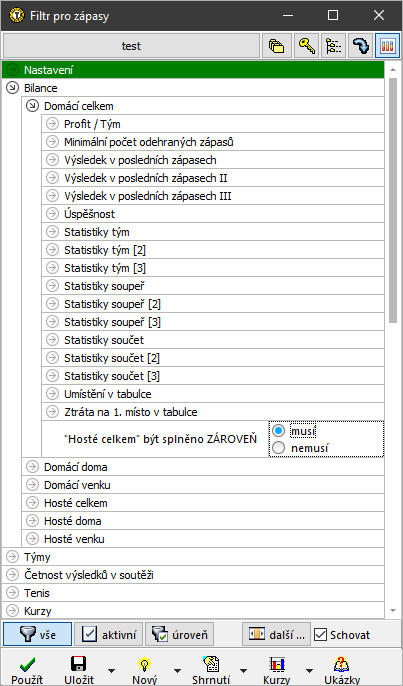Collapse the Bilance tree section
Screen dimensions: 403x686
click(12, 88)
